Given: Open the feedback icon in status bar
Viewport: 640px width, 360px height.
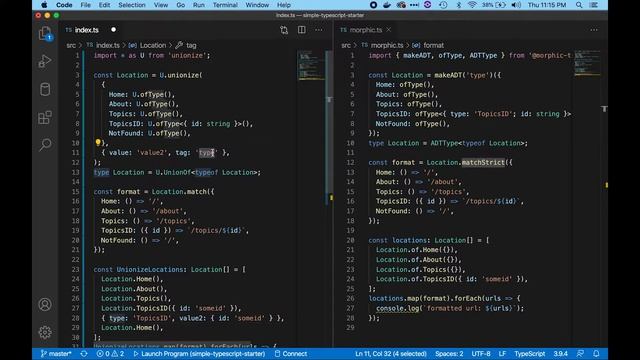Looking at the screenshot, I should click(580, 354).
